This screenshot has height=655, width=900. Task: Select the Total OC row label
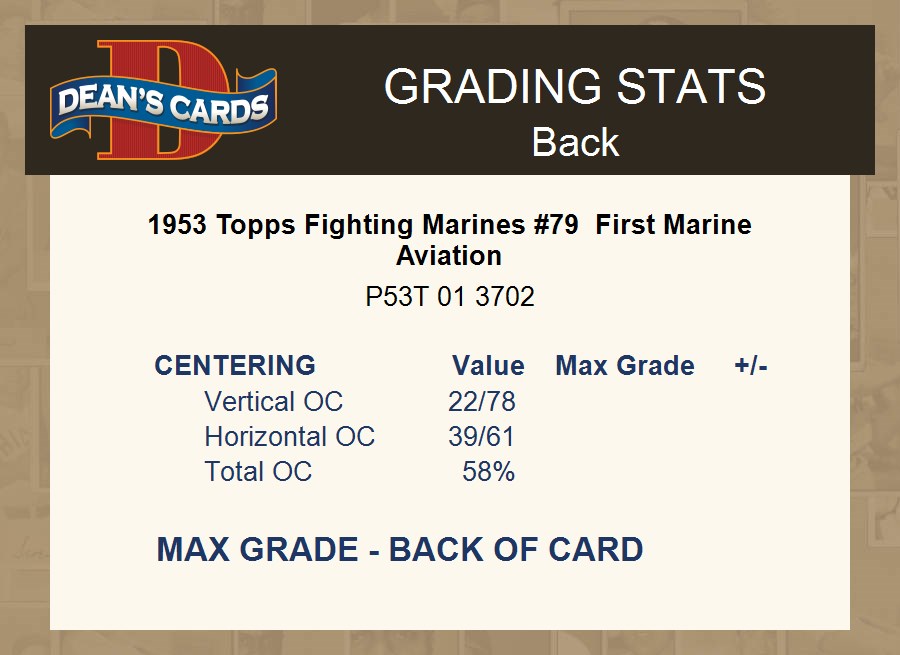pos(258,472)
